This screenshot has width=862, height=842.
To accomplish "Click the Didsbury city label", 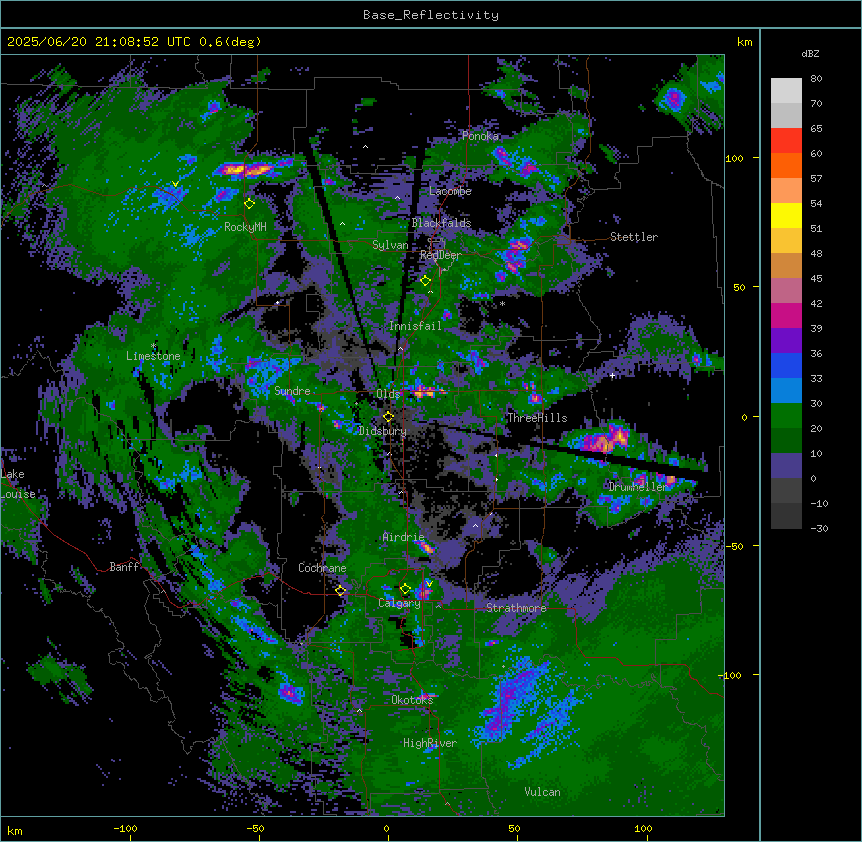I will point(383,431).
